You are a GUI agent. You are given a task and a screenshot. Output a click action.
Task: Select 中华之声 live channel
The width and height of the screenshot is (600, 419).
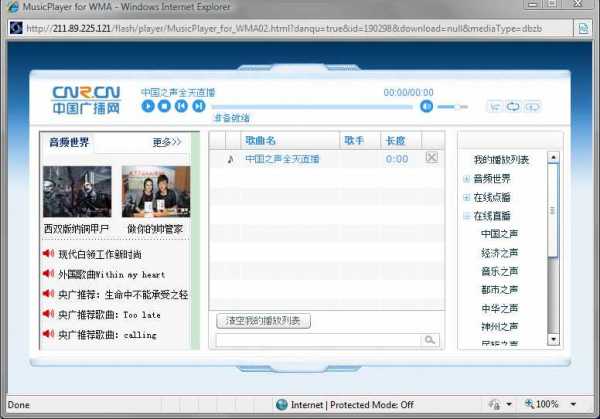pos(499,308)
